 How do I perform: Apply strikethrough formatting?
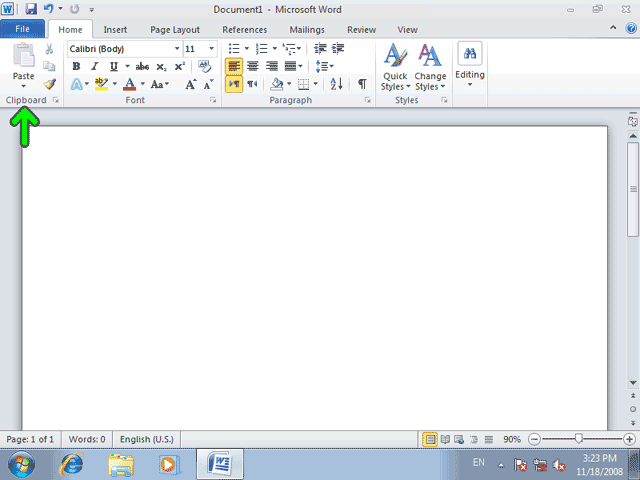coord(142,67)
